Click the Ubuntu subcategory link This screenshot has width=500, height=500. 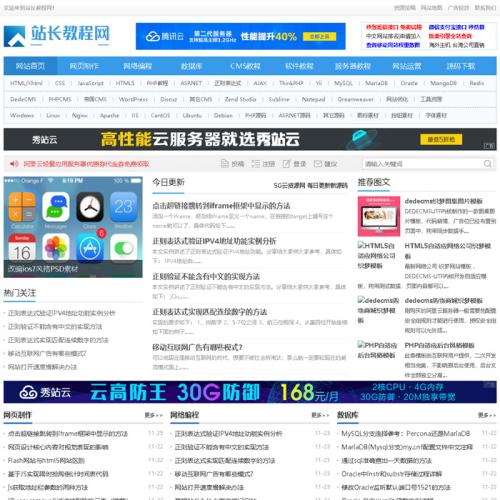pyautogui.click(x=192, y=115)
